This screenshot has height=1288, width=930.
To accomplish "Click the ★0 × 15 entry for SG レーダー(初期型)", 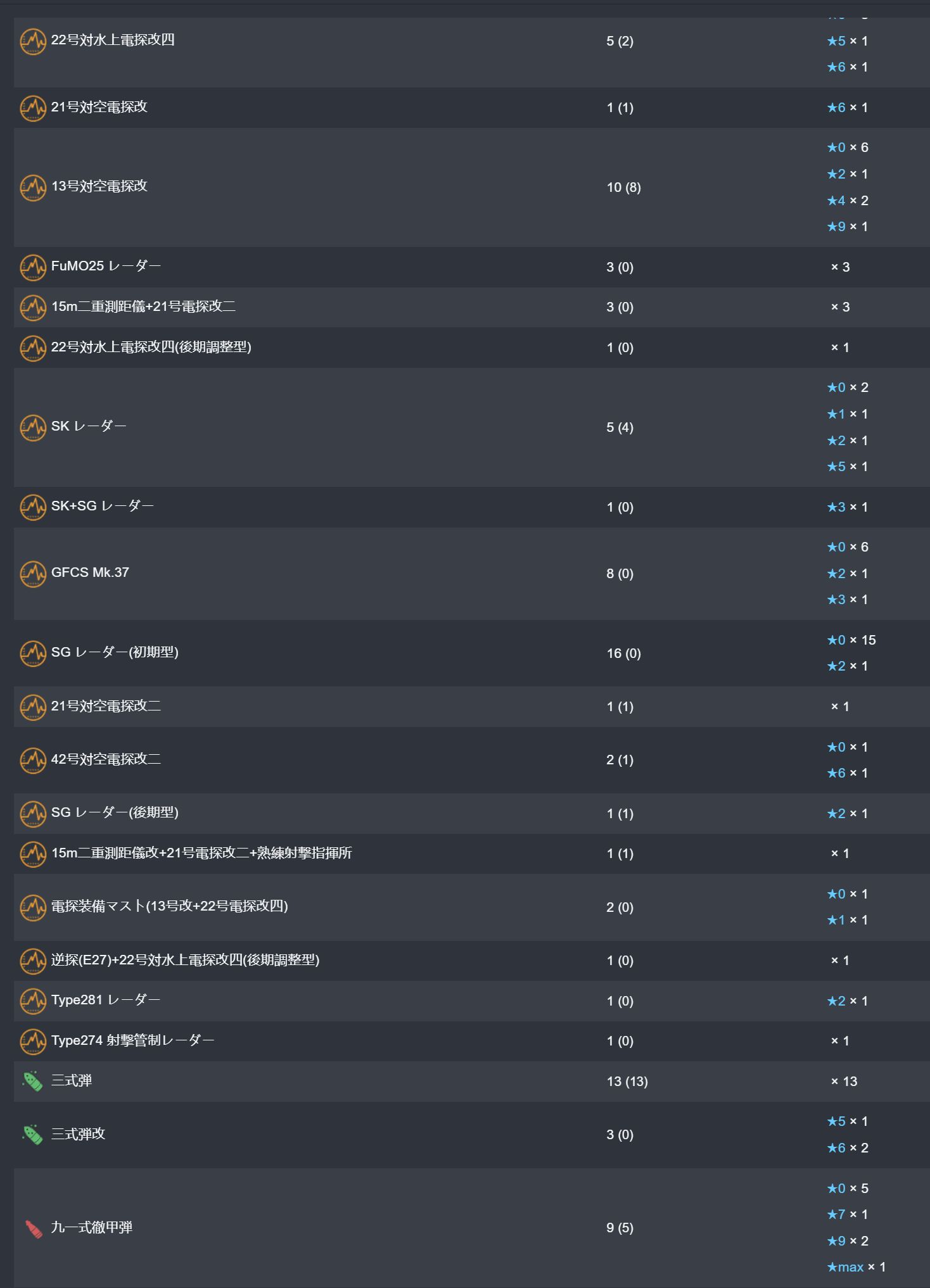I will tap(851, 640).
